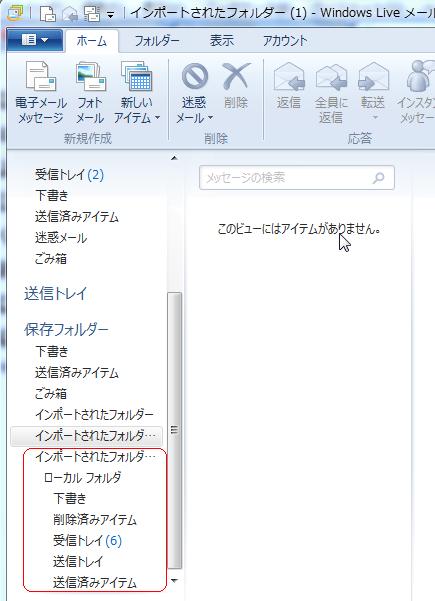Click the 削除 delete X icon

point(236,77)
